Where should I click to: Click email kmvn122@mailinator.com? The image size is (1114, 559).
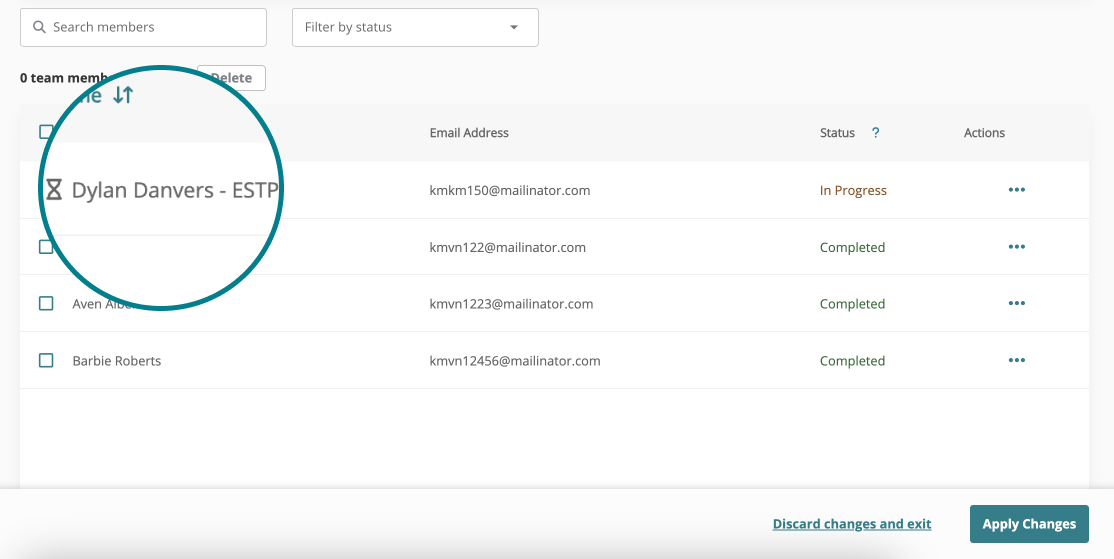point(507,247)
